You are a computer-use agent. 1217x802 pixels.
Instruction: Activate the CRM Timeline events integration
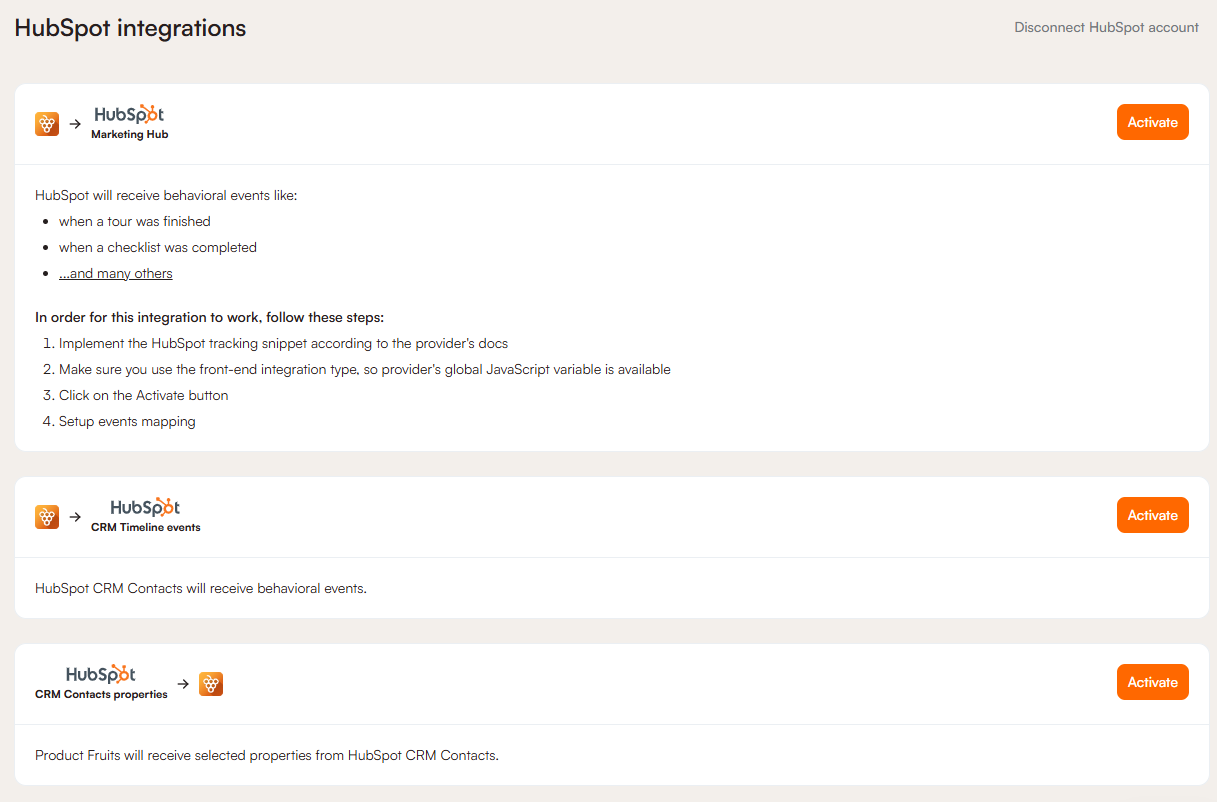(1152, 515)
